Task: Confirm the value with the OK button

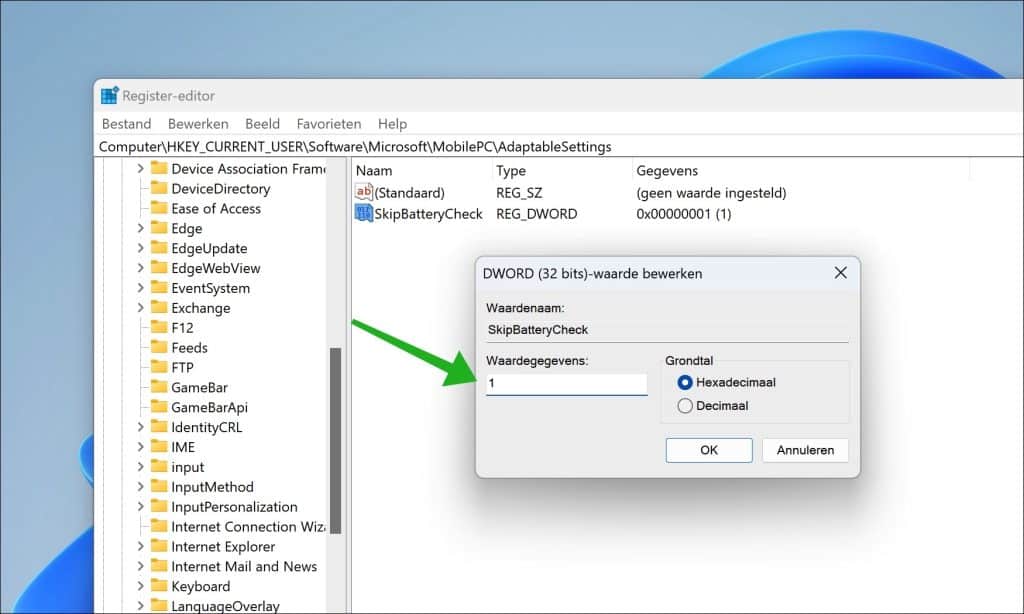Action: tap(709, 450)
